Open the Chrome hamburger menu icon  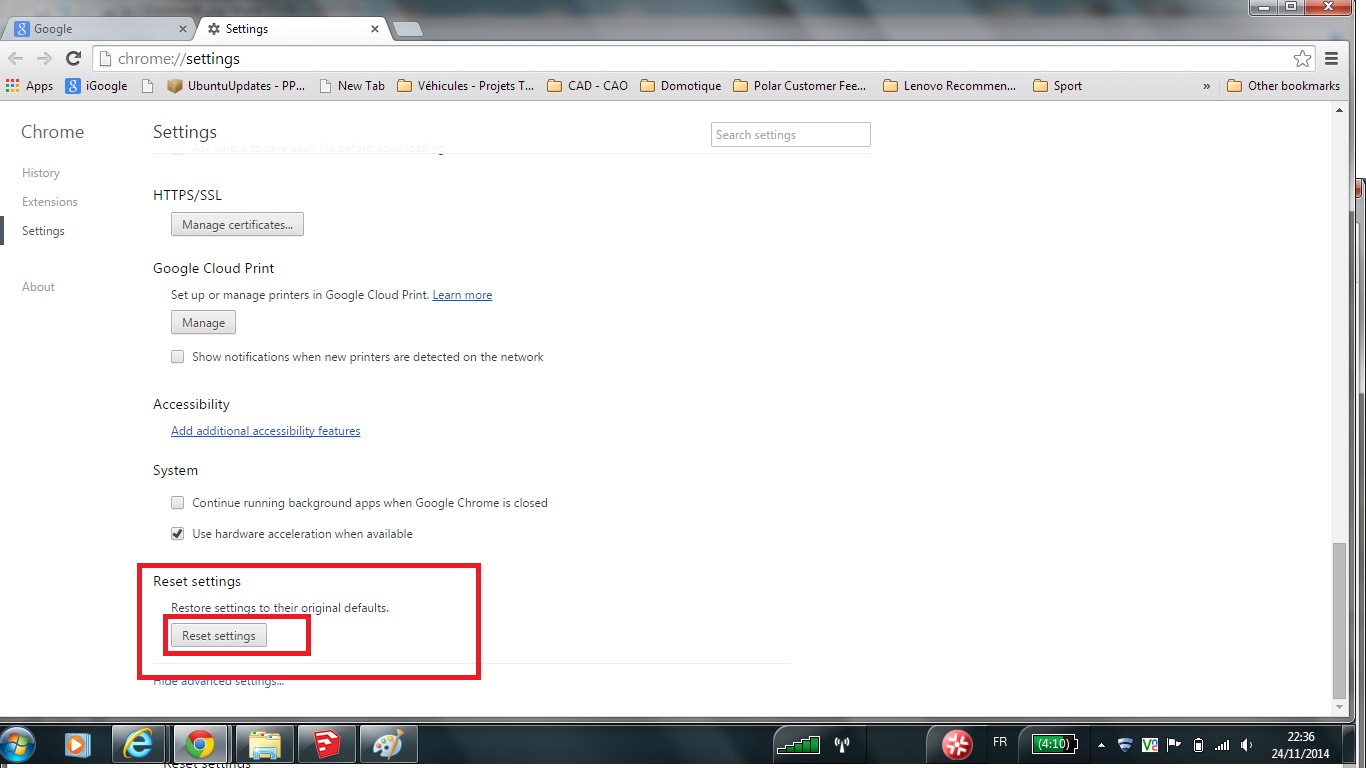[1332, 59]
